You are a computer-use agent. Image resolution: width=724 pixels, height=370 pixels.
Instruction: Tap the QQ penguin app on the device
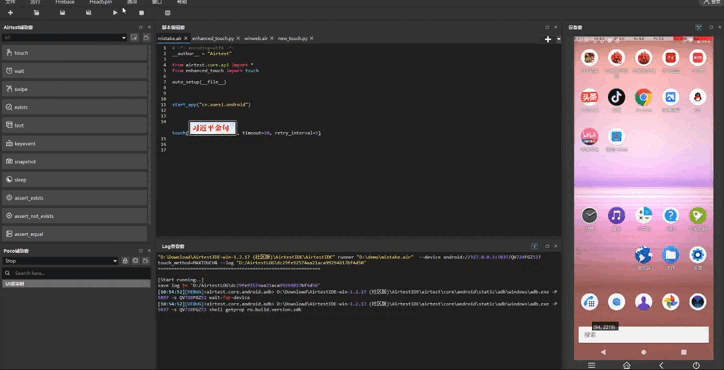tap(698, 97)
